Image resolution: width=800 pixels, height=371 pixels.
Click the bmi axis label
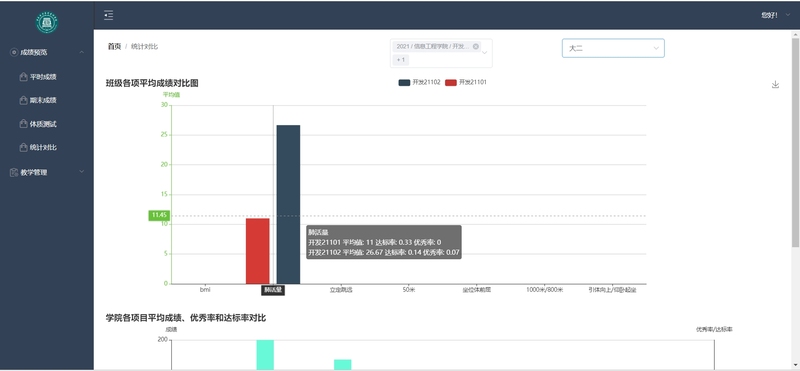point(205,290)
